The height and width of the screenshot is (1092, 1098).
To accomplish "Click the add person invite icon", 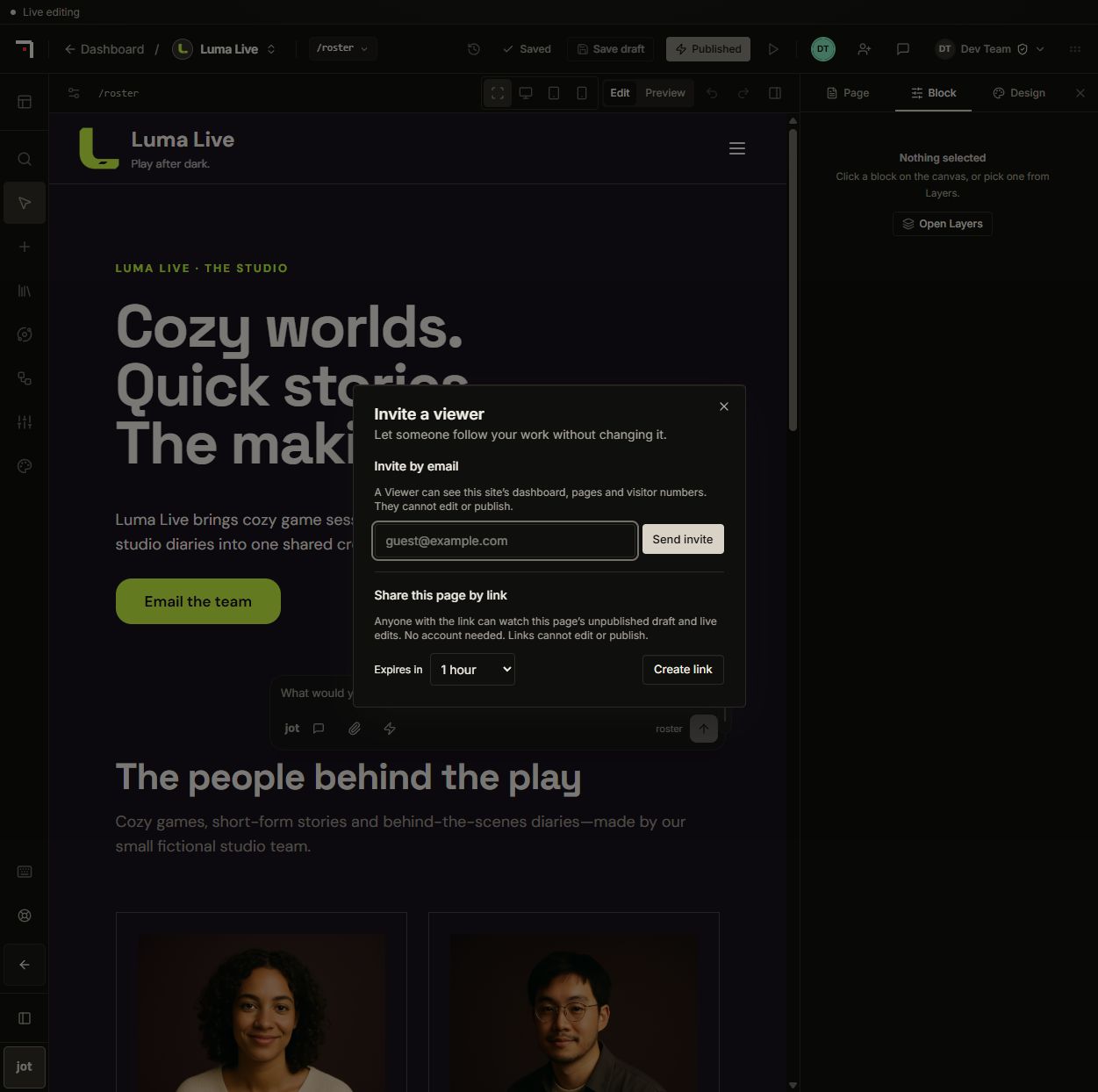I will tap(865, 49).
